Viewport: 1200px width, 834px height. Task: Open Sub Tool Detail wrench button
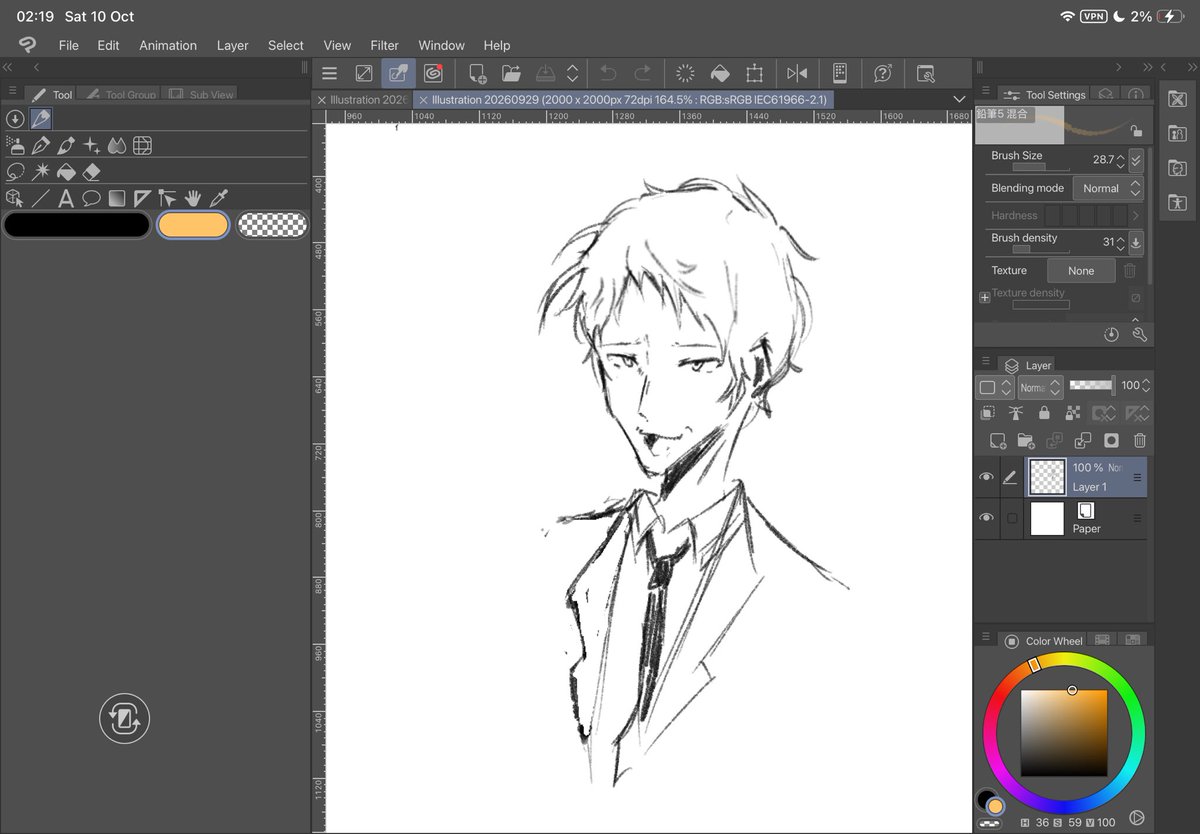point(1139,335)
